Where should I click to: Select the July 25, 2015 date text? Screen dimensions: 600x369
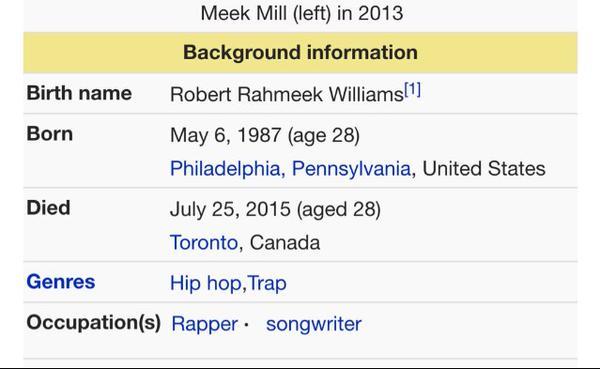(230, 209)
